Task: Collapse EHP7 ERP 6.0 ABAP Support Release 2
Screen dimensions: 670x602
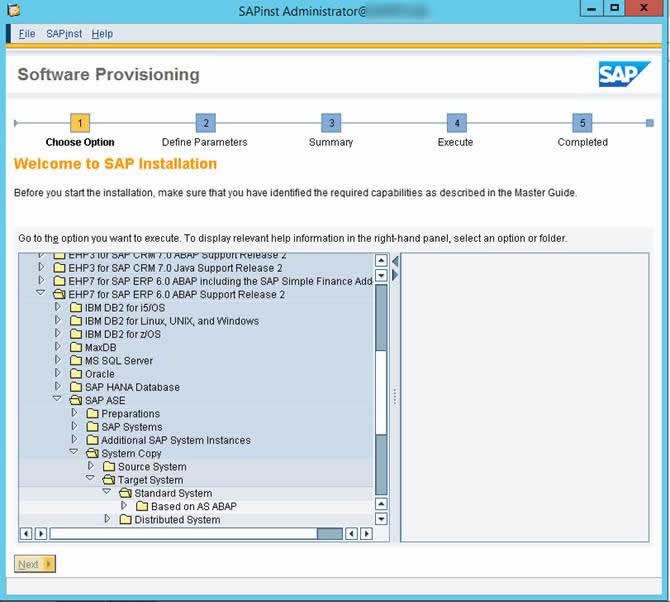Action: coord(41,293)
